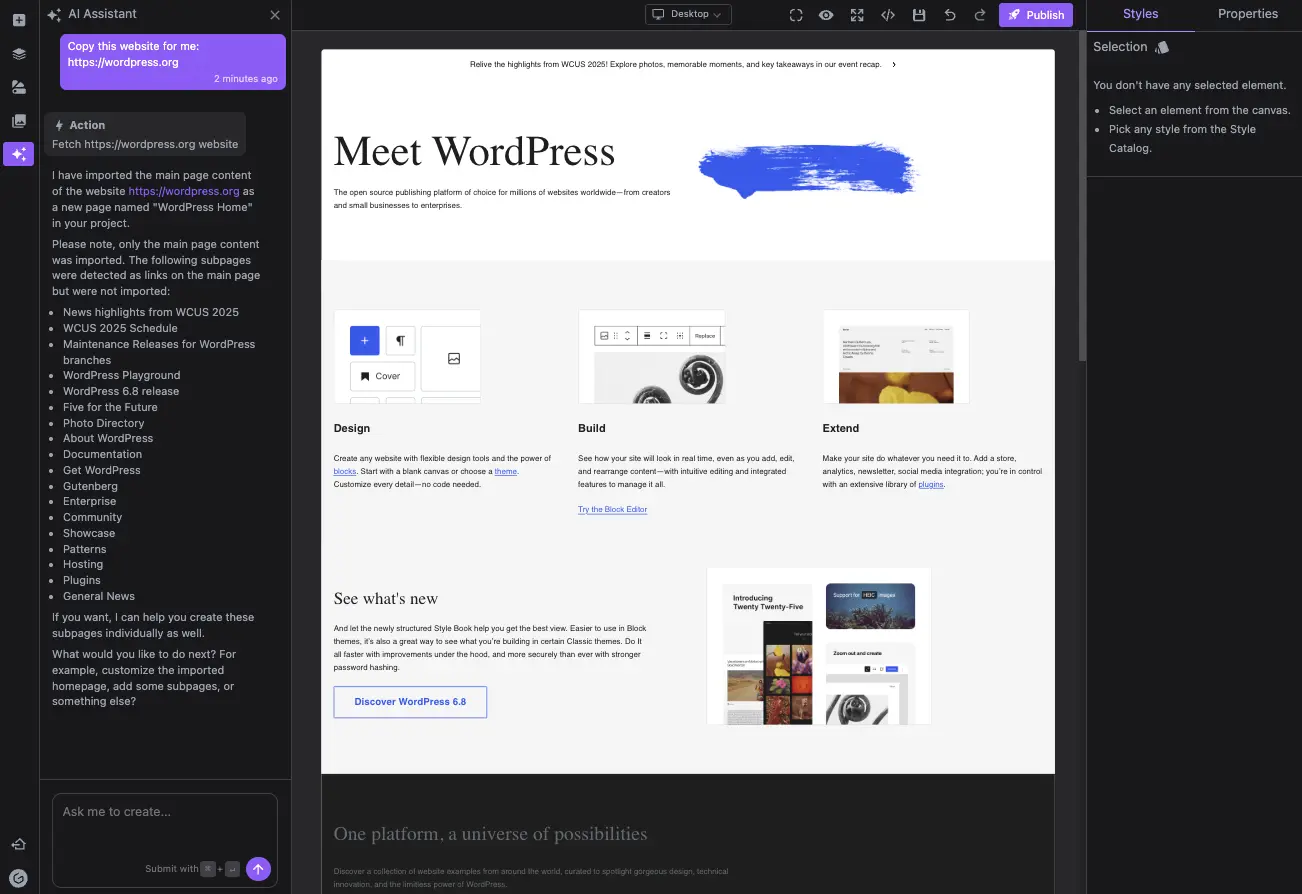Screen dimensions: 1302x894
Task: Click the 'Meet WordPress' heading on canvas
Action: 474,151
